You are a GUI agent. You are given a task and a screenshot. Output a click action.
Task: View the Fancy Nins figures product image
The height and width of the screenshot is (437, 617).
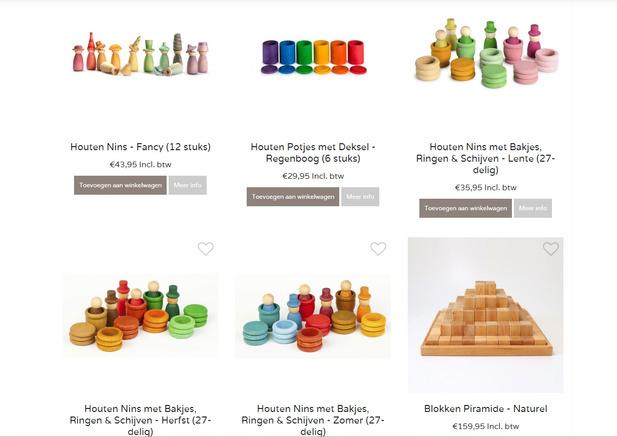pos(140,55)
